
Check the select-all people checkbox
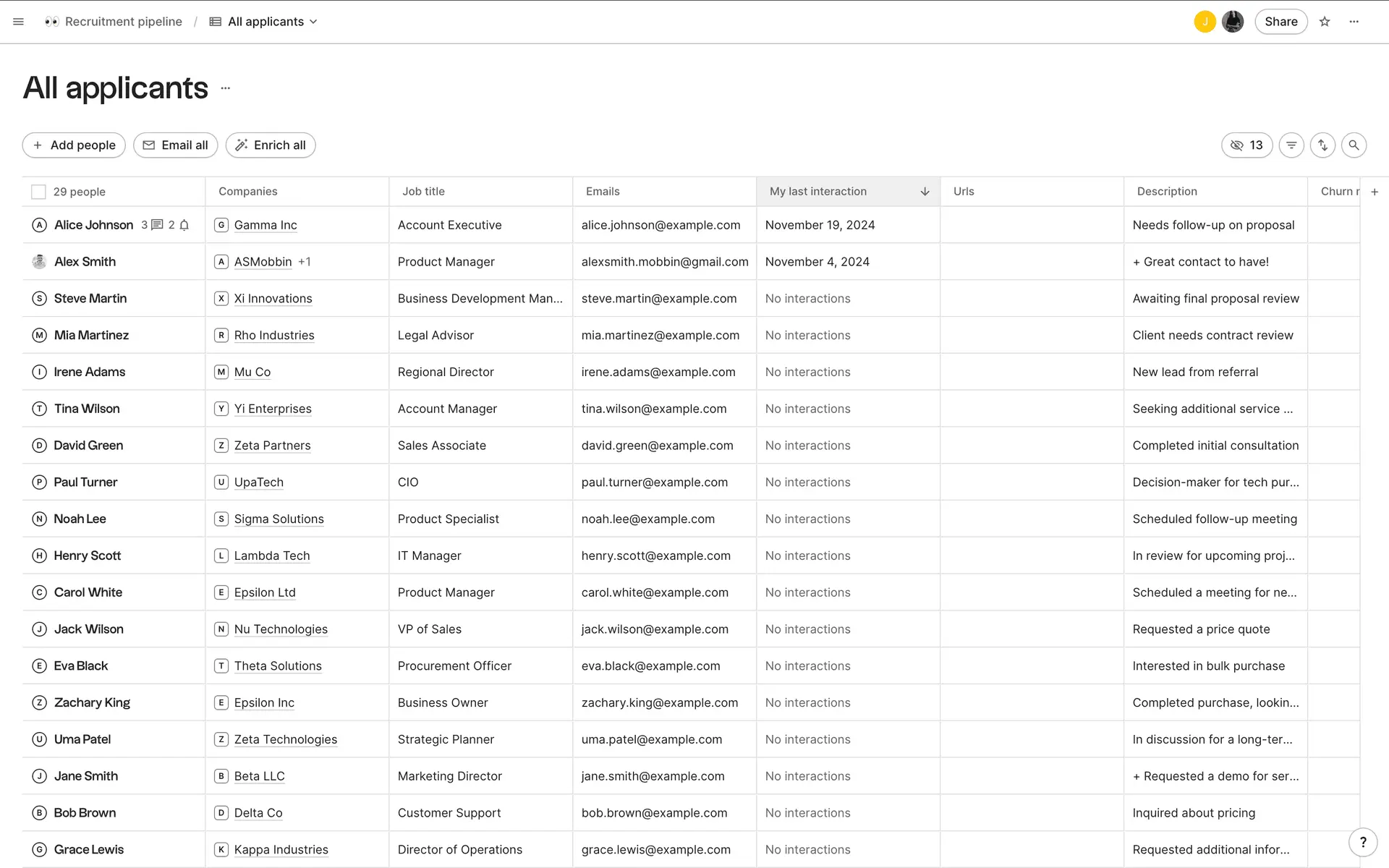pyautogui.click(x=38, y=192)
